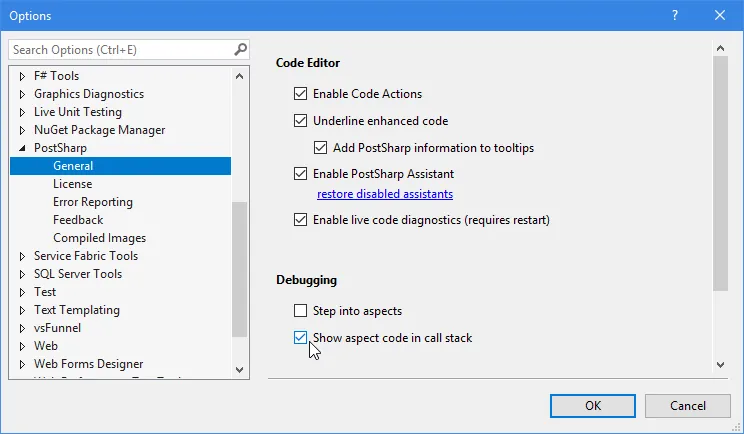
Task: Toggle Enable live code diagnostics checkbox
Action: tap(300, 220)
